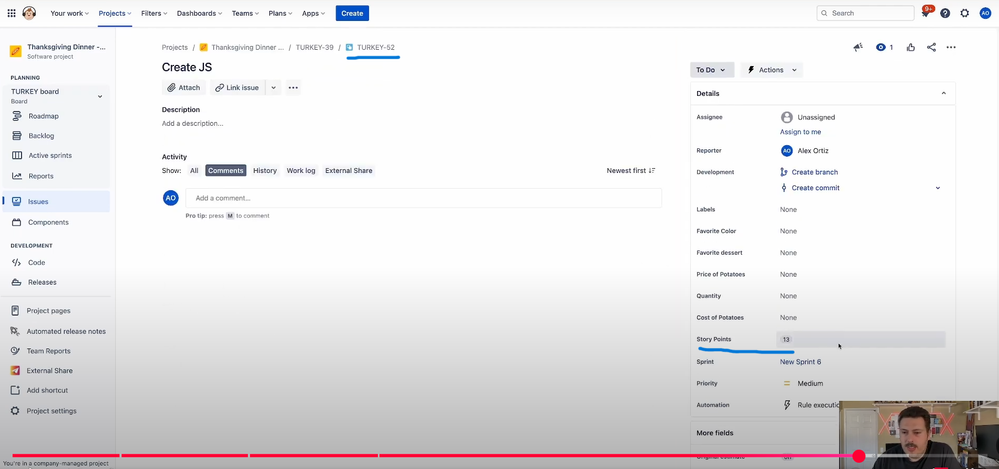The height and width of the screenshot is (469, 999).
Task: Open the Apps dropdown menu
Action: coord(313,13)
